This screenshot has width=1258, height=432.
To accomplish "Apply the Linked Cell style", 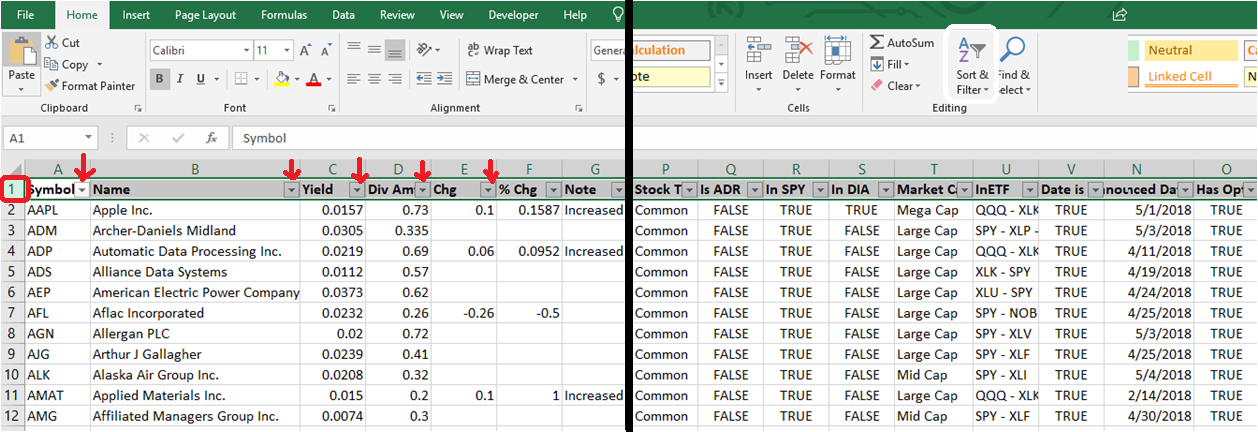I will click(x=1183, y=76).
